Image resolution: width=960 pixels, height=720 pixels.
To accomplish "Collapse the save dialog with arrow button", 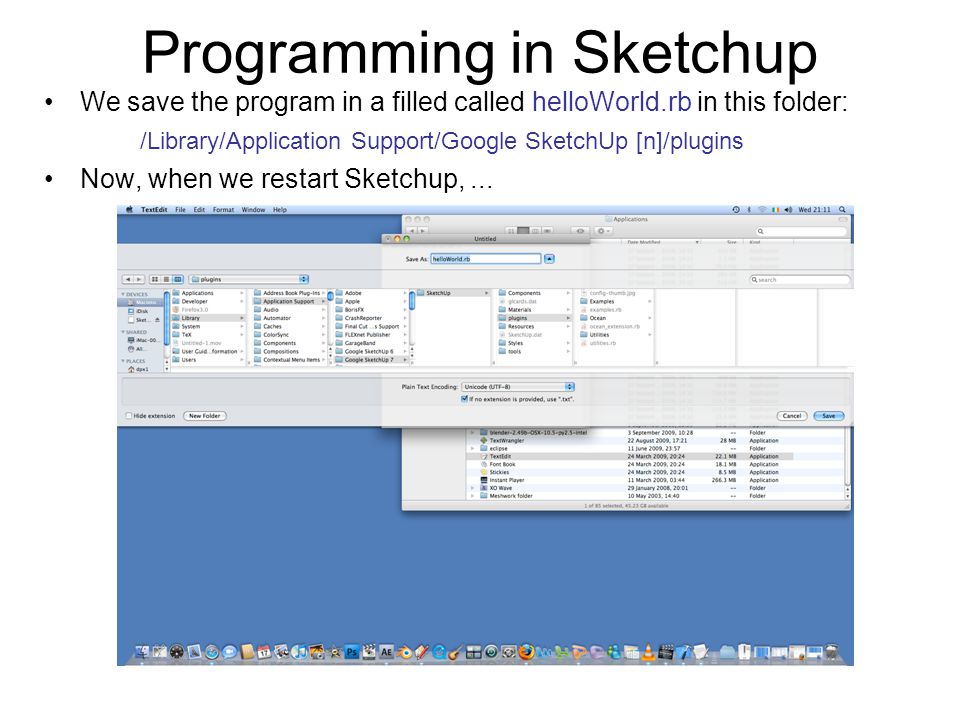I will (x=549, y=259).
